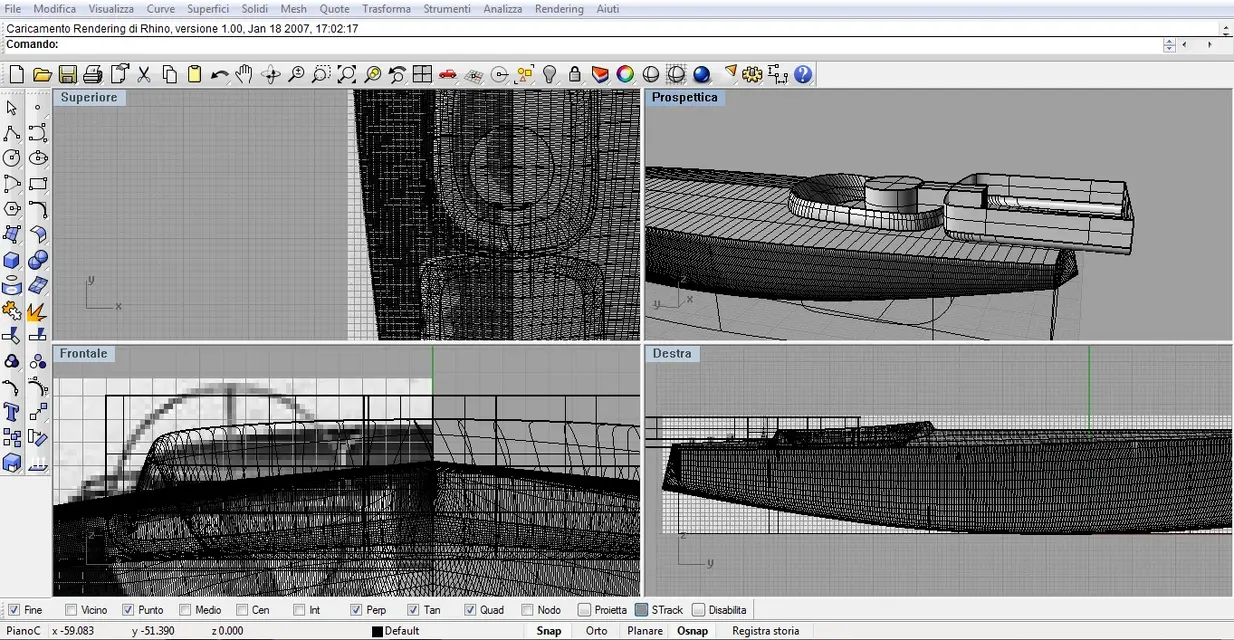Open the File menu
Screen dimensions: 1234x640
[x=13, y=9]
